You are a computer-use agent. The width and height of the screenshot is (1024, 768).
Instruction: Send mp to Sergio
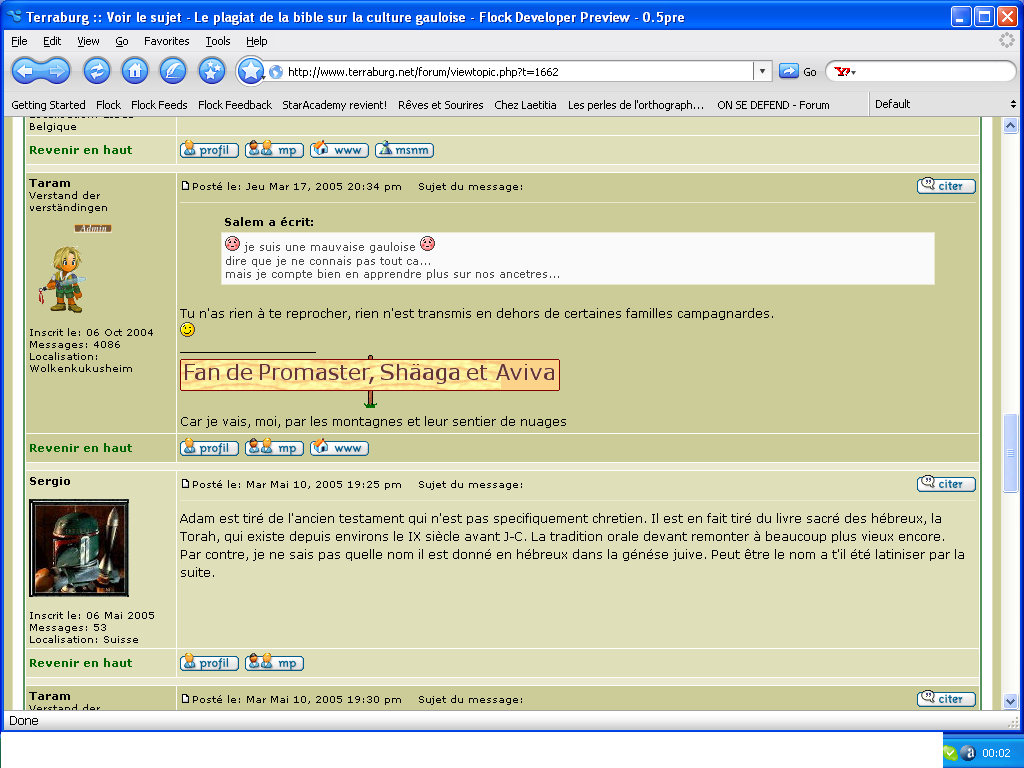(274, 663)
